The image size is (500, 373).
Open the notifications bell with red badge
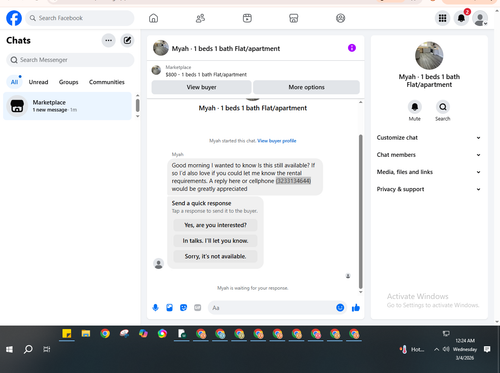coord(462,18)
